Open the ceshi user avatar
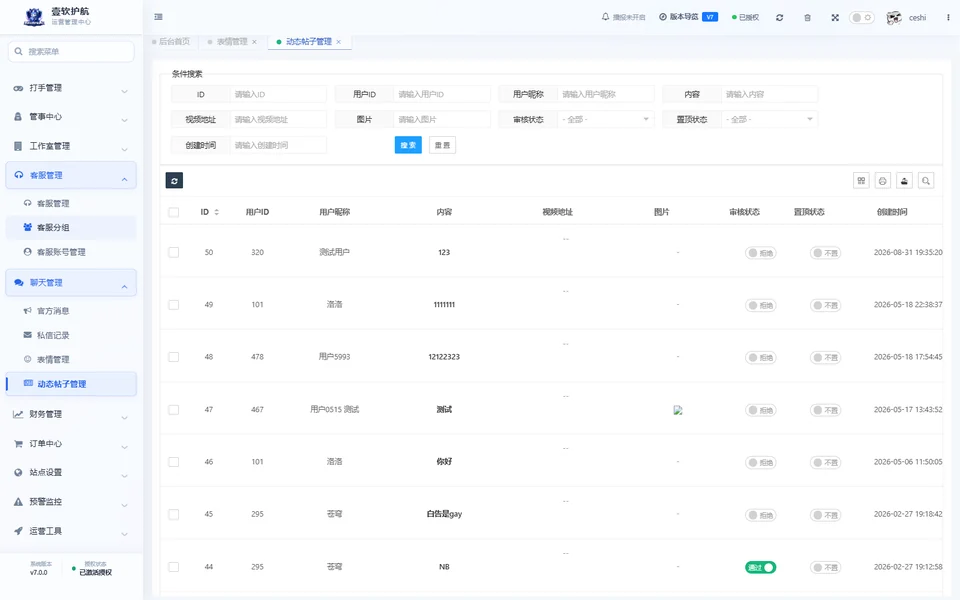 coord(894,18)
